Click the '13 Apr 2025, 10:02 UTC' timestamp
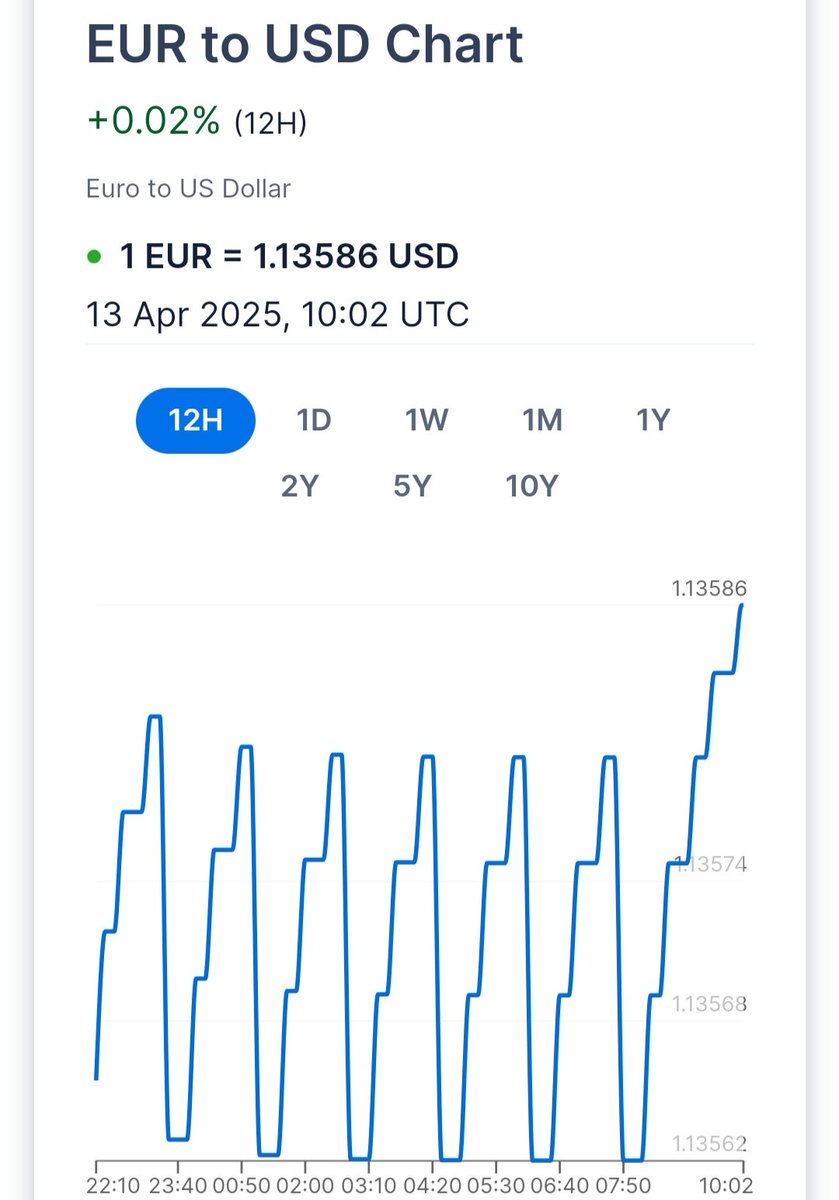 coord(278,315)
